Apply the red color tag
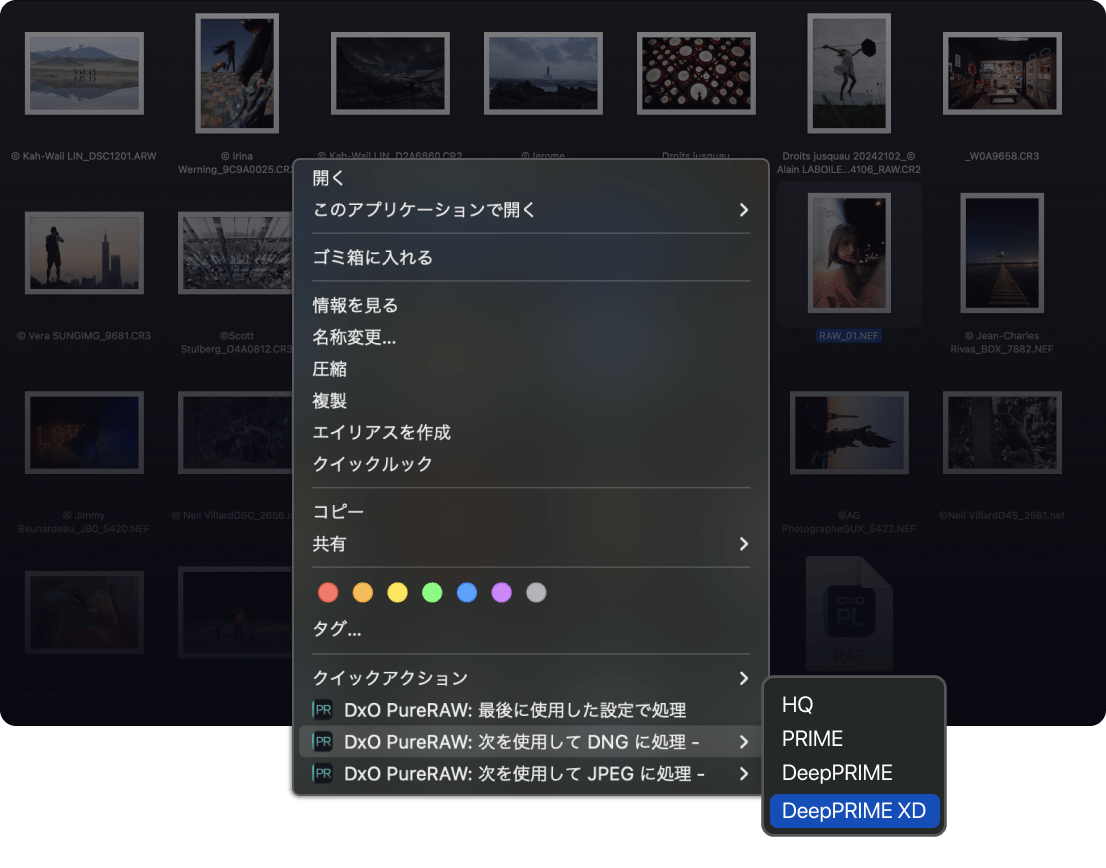 [x=328, y=592]
